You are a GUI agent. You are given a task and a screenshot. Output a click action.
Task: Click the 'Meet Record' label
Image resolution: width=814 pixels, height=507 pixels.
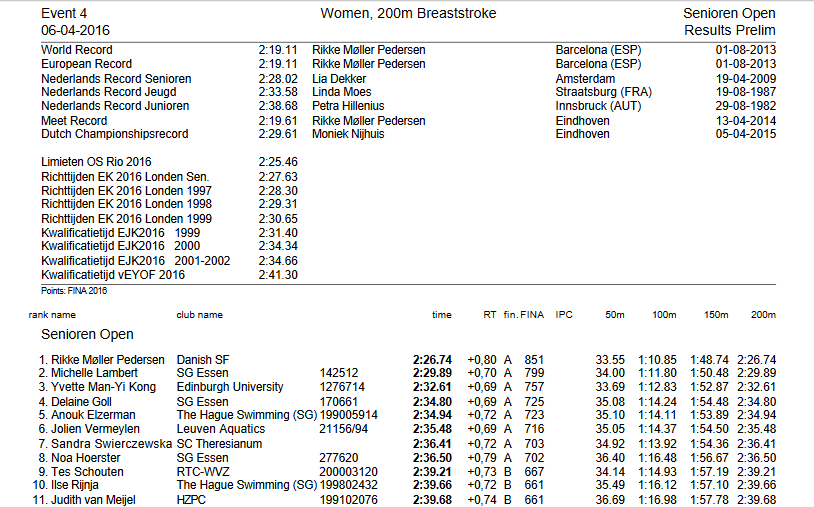pos(74,121)
